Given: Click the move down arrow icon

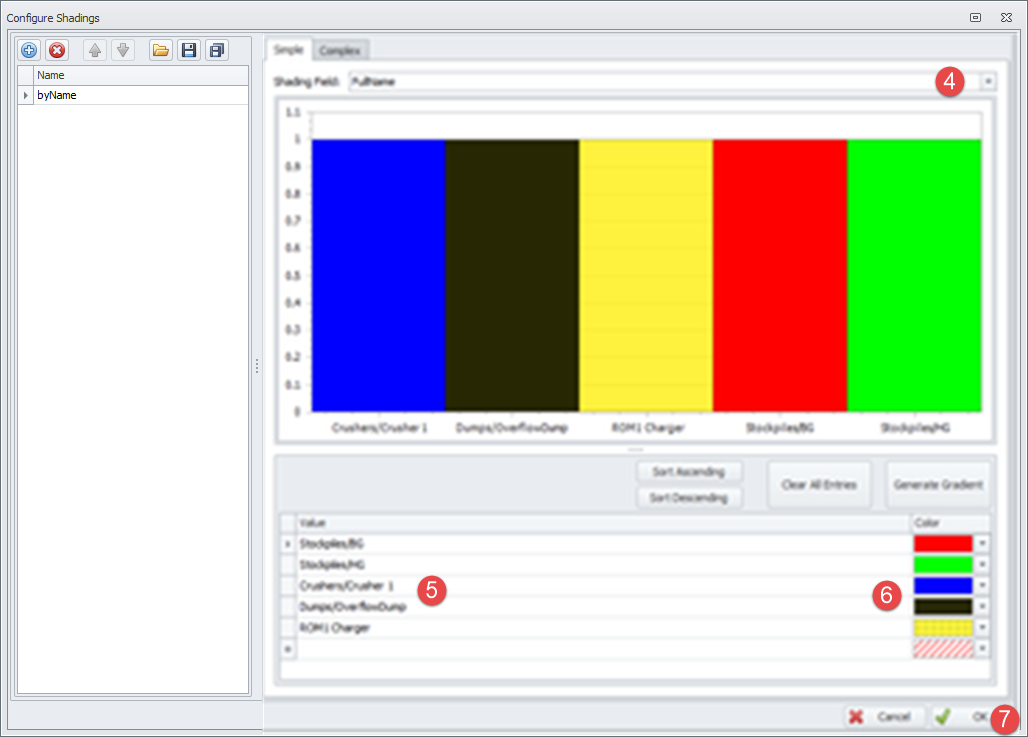Looking at the screenshot, I should [x=122, y=49].
